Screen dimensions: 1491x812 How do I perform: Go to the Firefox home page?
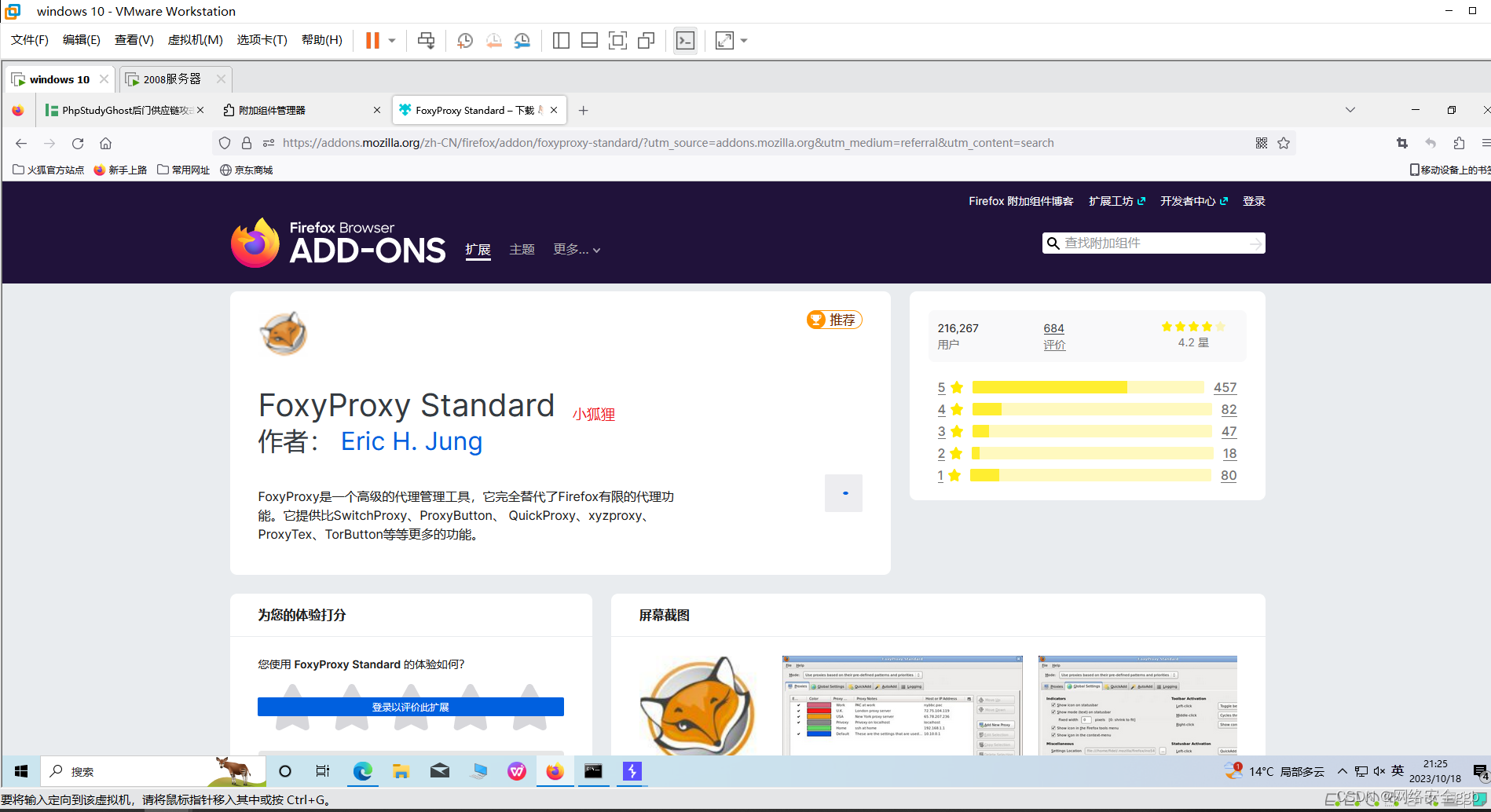tap(106, 143)
